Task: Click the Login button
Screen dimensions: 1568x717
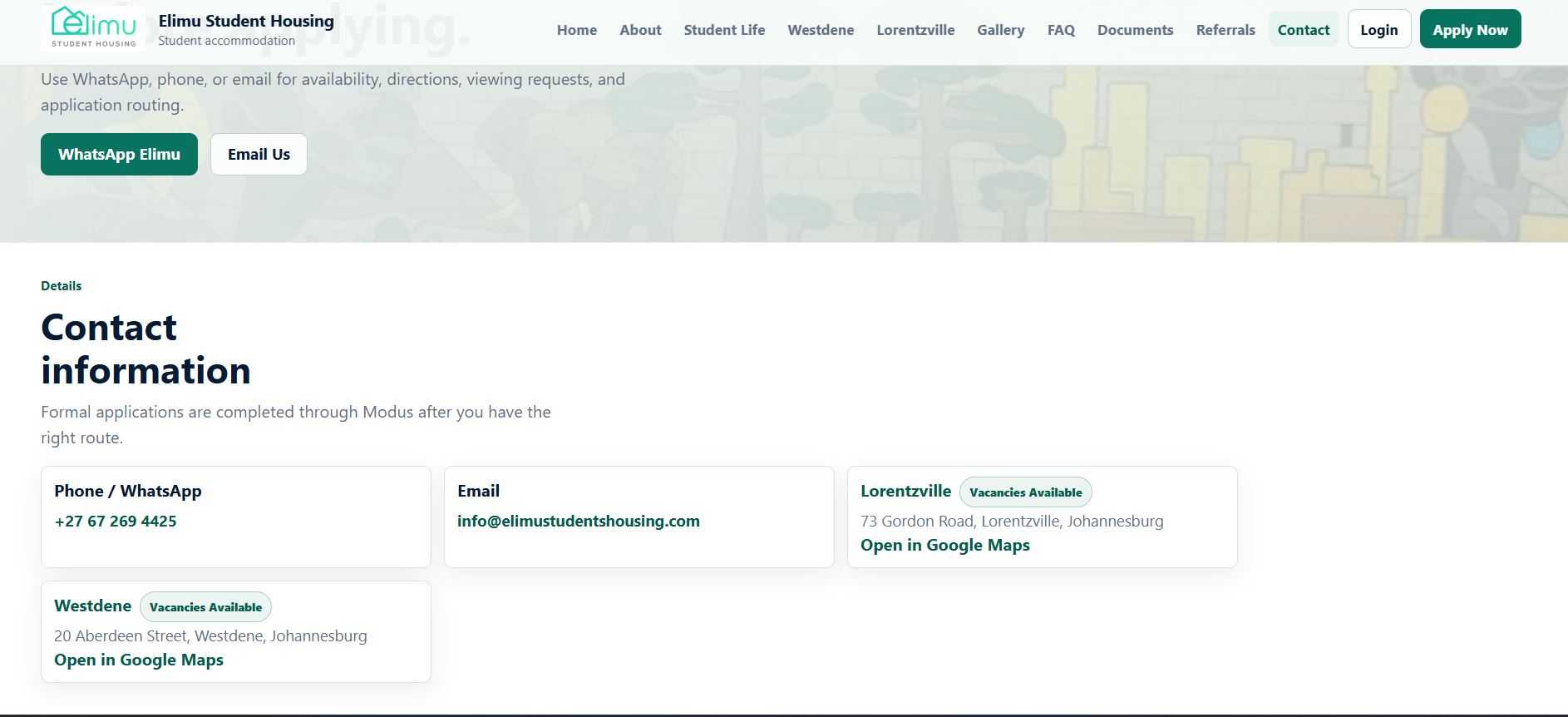Action: [1379, 29]
